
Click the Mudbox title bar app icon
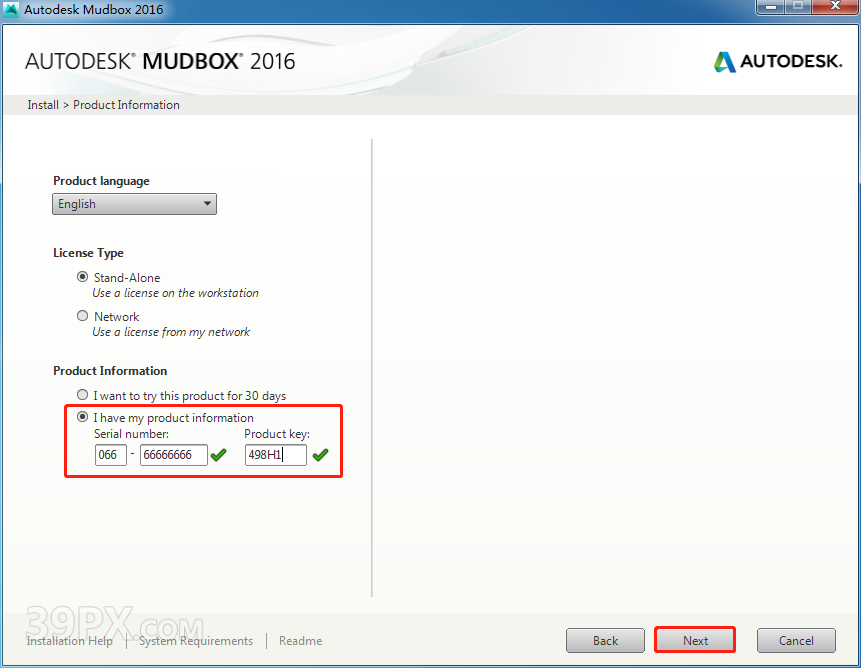pyautogui.click(x=12, y=10)
